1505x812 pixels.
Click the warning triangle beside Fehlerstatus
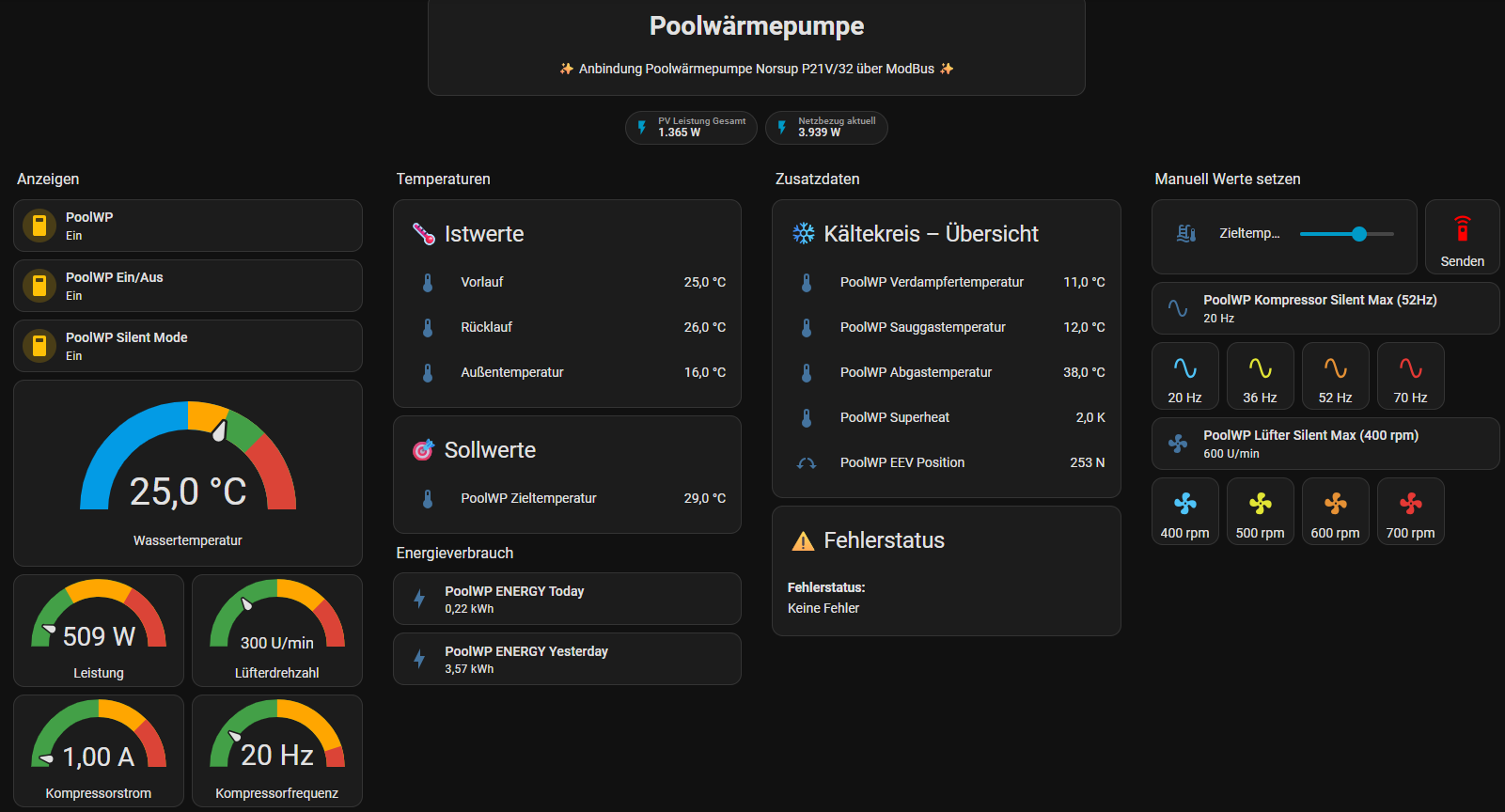[x=803, y=540]
